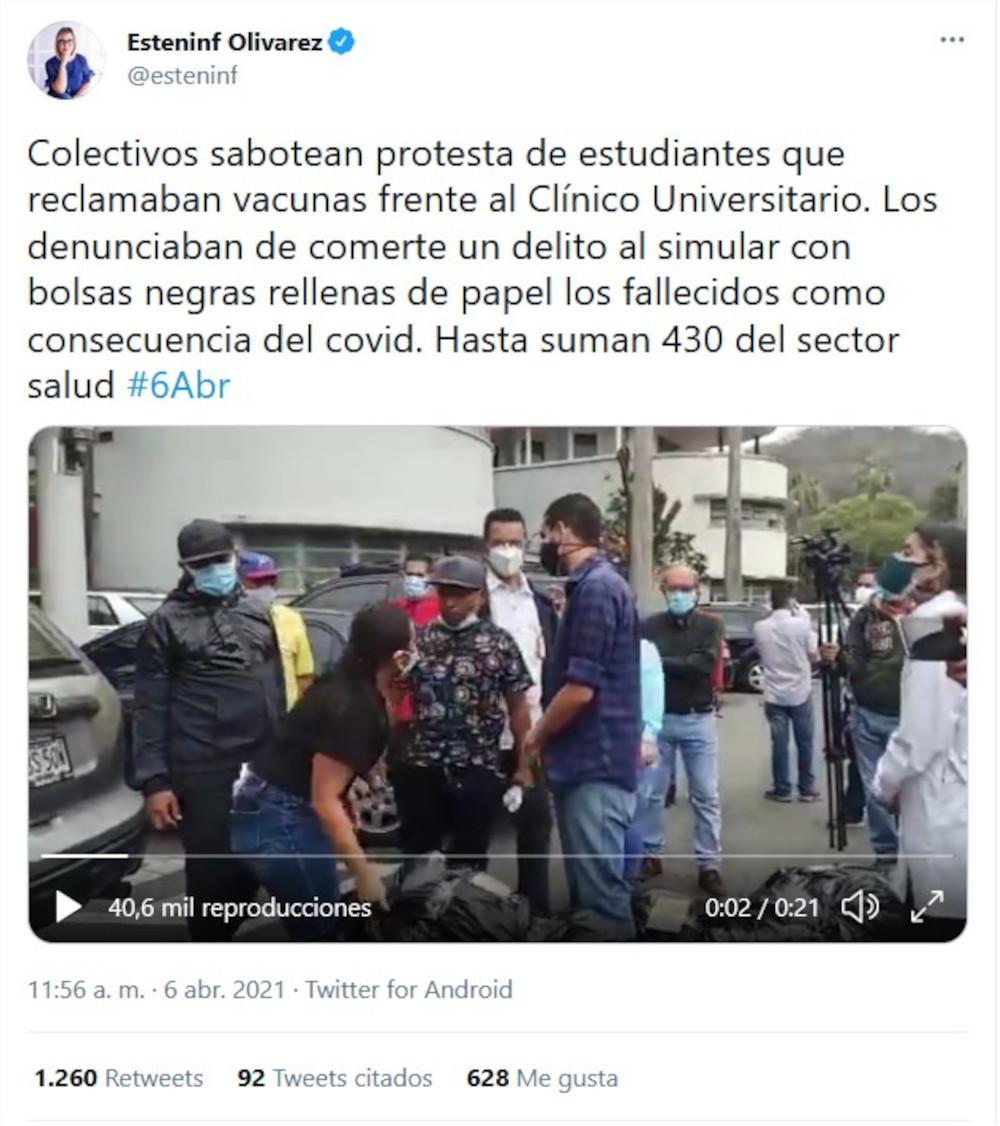
Task: Expand video to fullscreen
Action: point(927,907)
